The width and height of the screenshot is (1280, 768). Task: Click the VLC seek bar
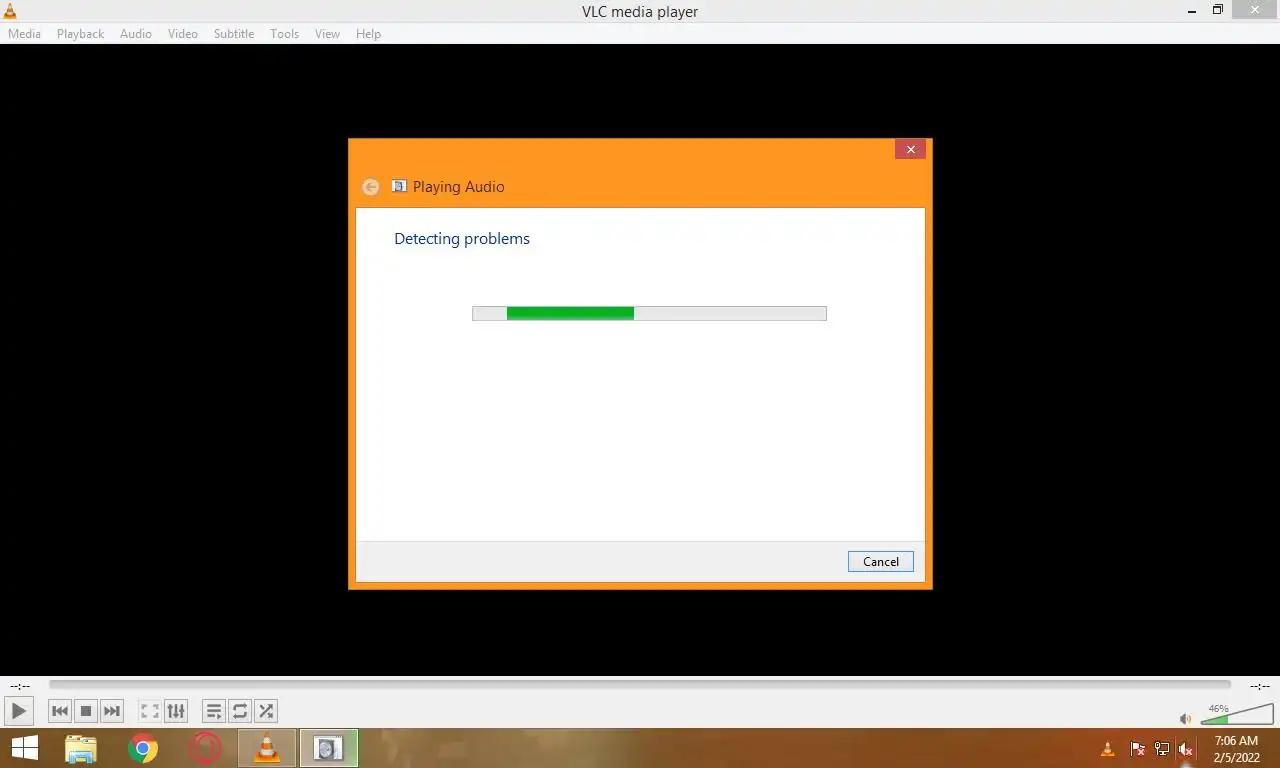[640, 685]
